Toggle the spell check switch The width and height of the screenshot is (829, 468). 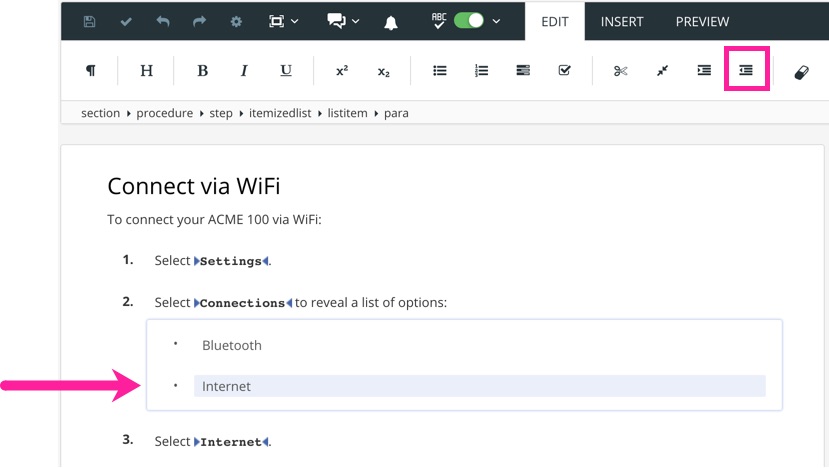pos(469,21)
